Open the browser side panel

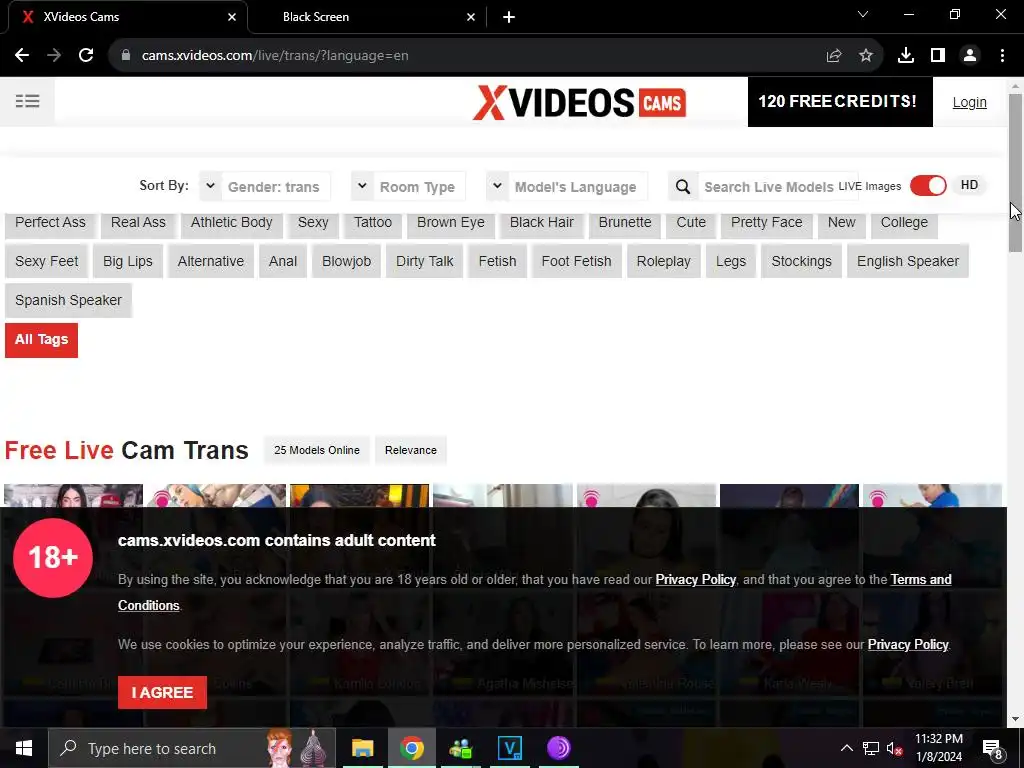(x=938, y=56)
